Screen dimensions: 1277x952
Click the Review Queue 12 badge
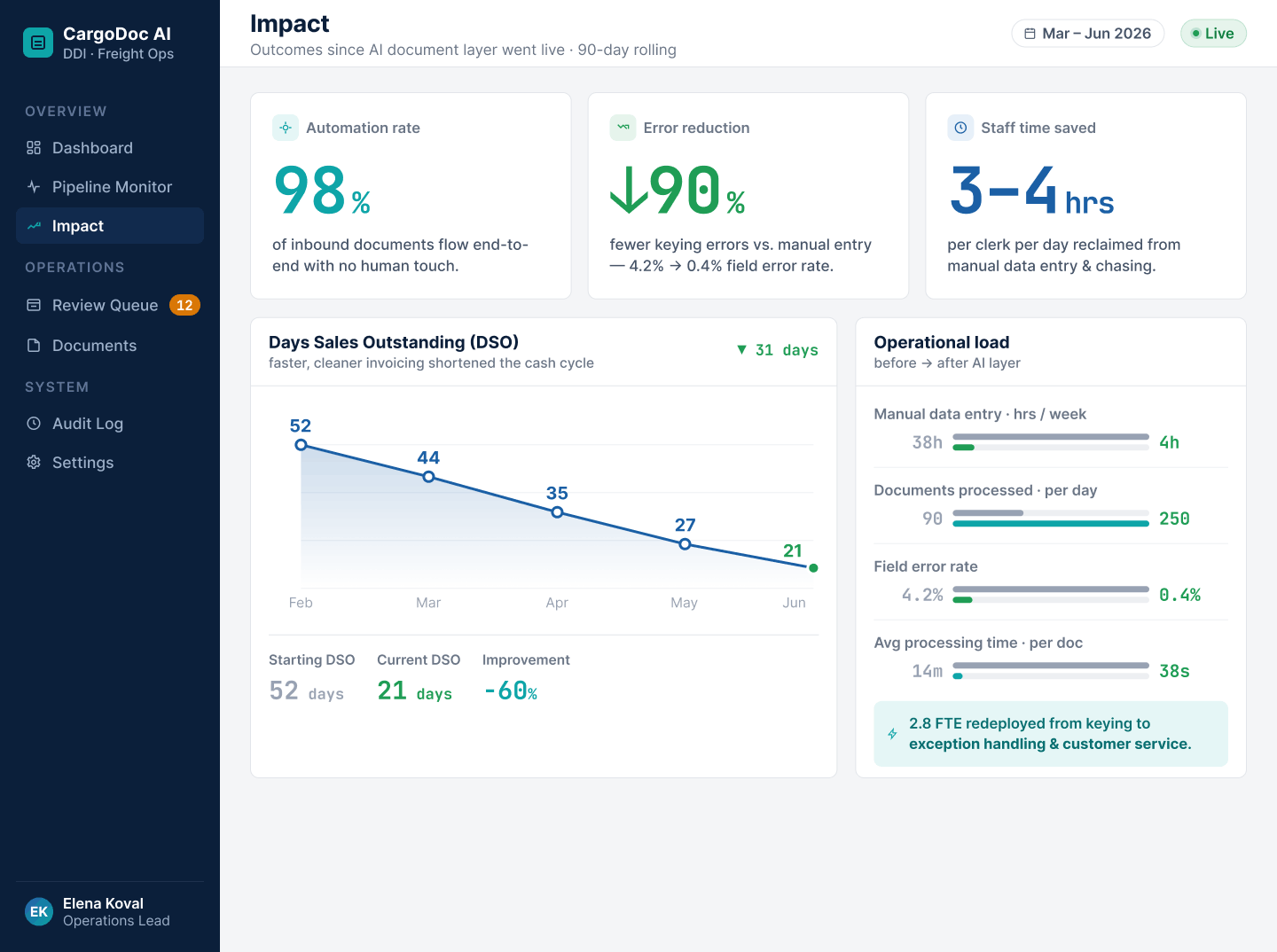(x=184, y=305)
